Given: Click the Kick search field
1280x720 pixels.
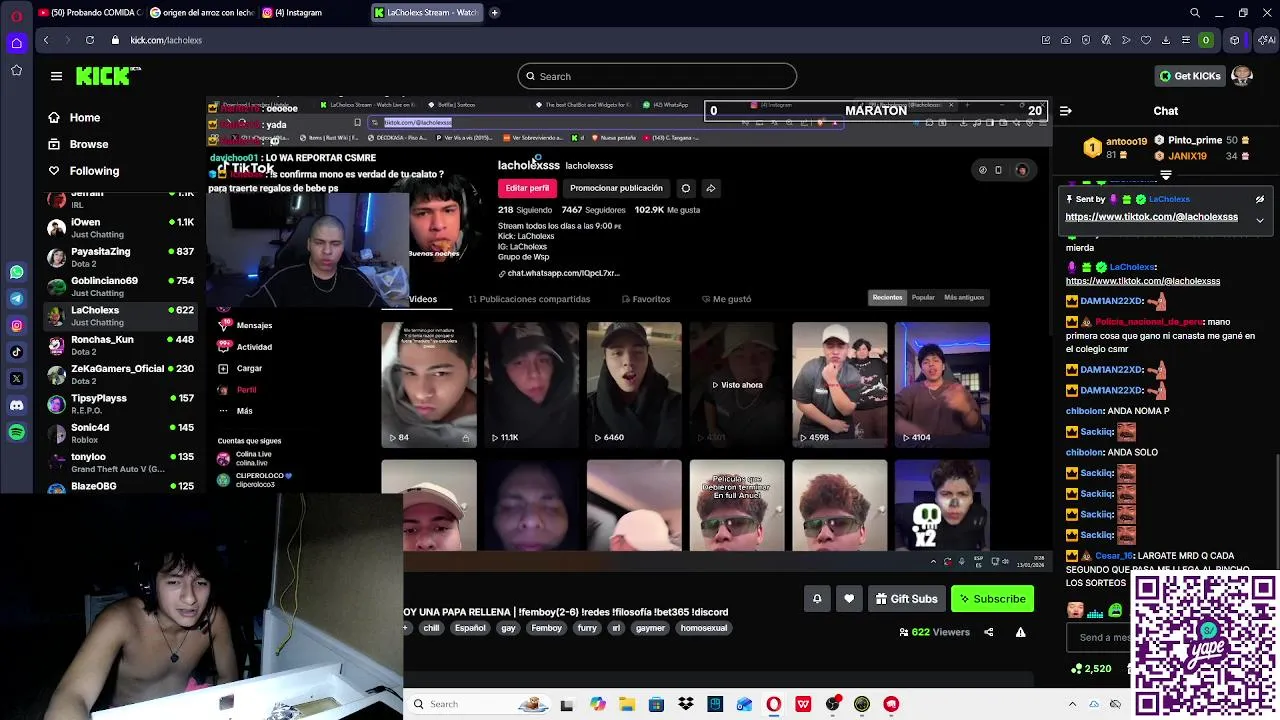Looking at the screenshot, I should coord(657,76).
